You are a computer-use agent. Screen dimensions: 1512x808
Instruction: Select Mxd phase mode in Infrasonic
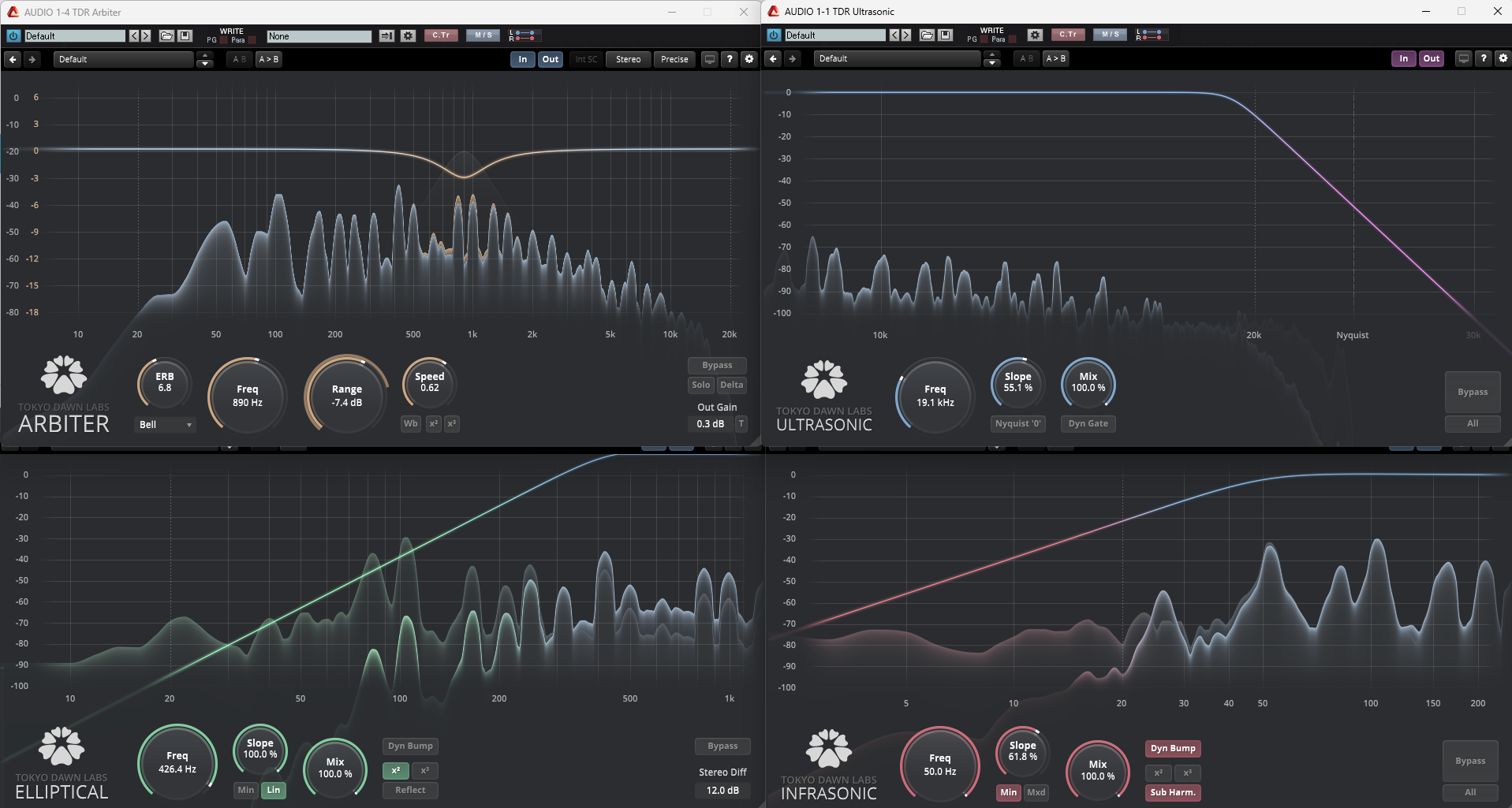click(x=1036, y=792)
